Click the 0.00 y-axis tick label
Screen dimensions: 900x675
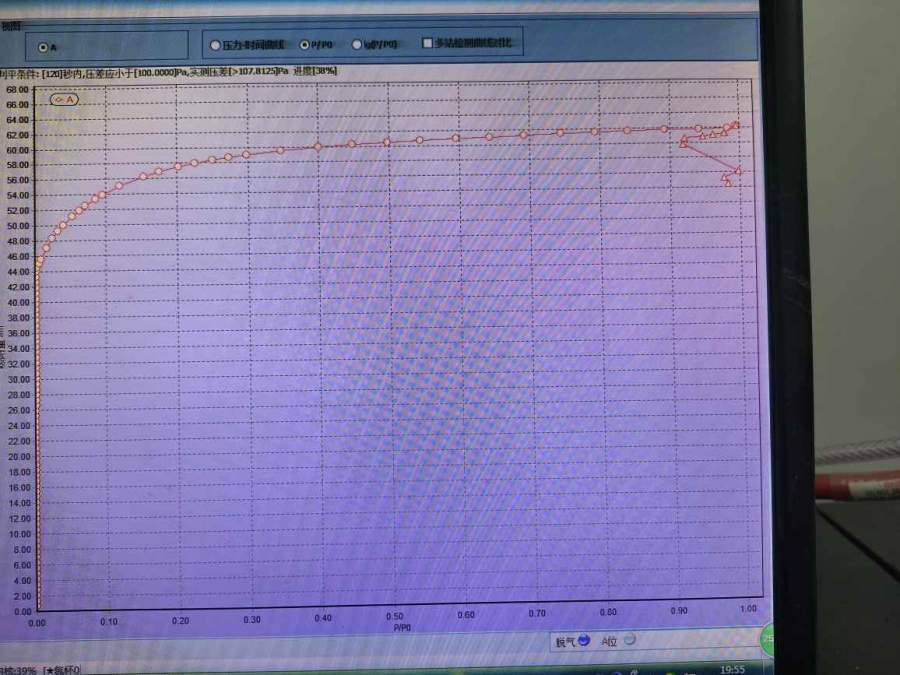[22, 611]
